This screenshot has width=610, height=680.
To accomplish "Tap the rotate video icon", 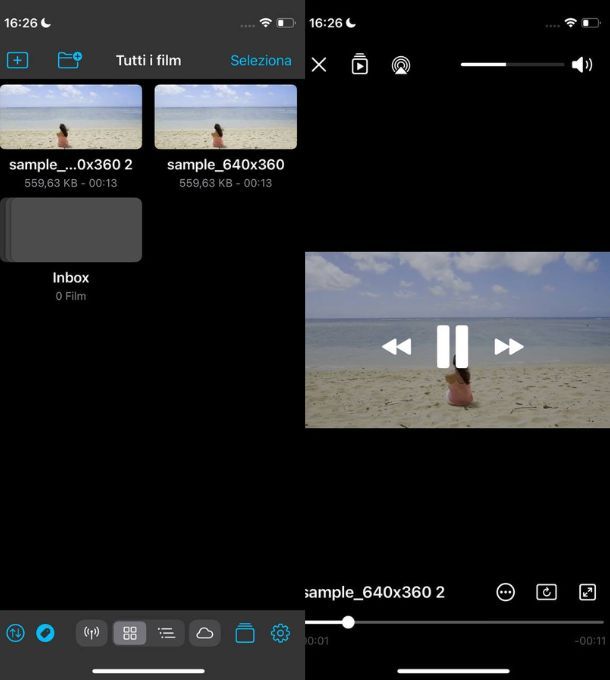I will 546,592.
